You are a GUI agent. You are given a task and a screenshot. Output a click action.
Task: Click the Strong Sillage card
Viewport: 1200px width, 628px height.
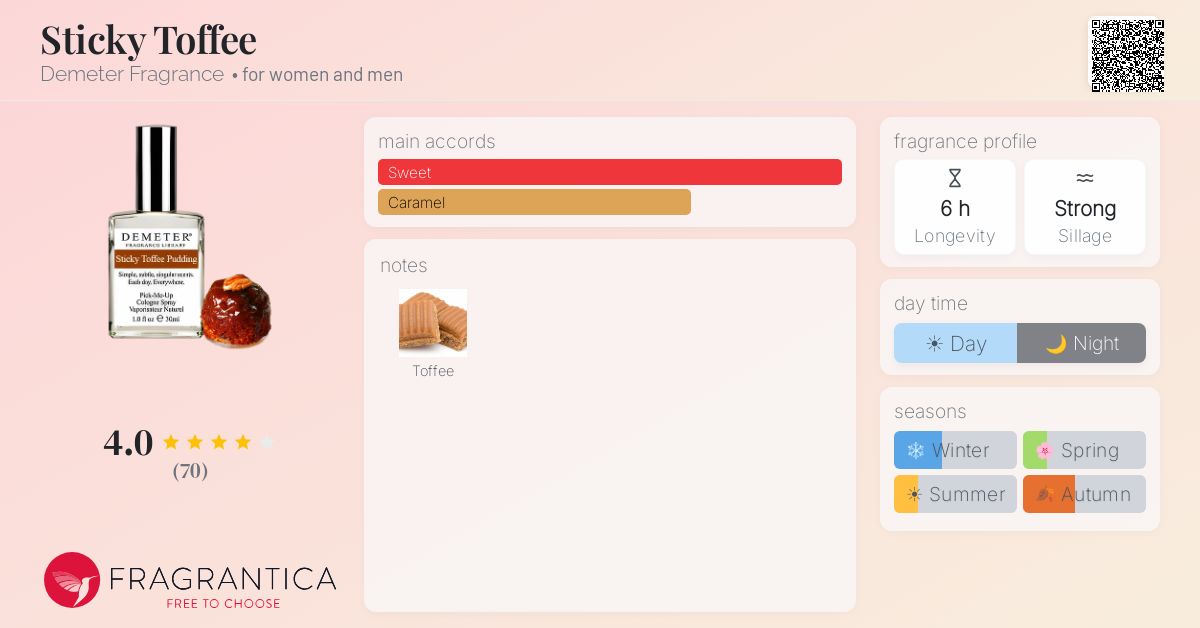click(1085, 207)
